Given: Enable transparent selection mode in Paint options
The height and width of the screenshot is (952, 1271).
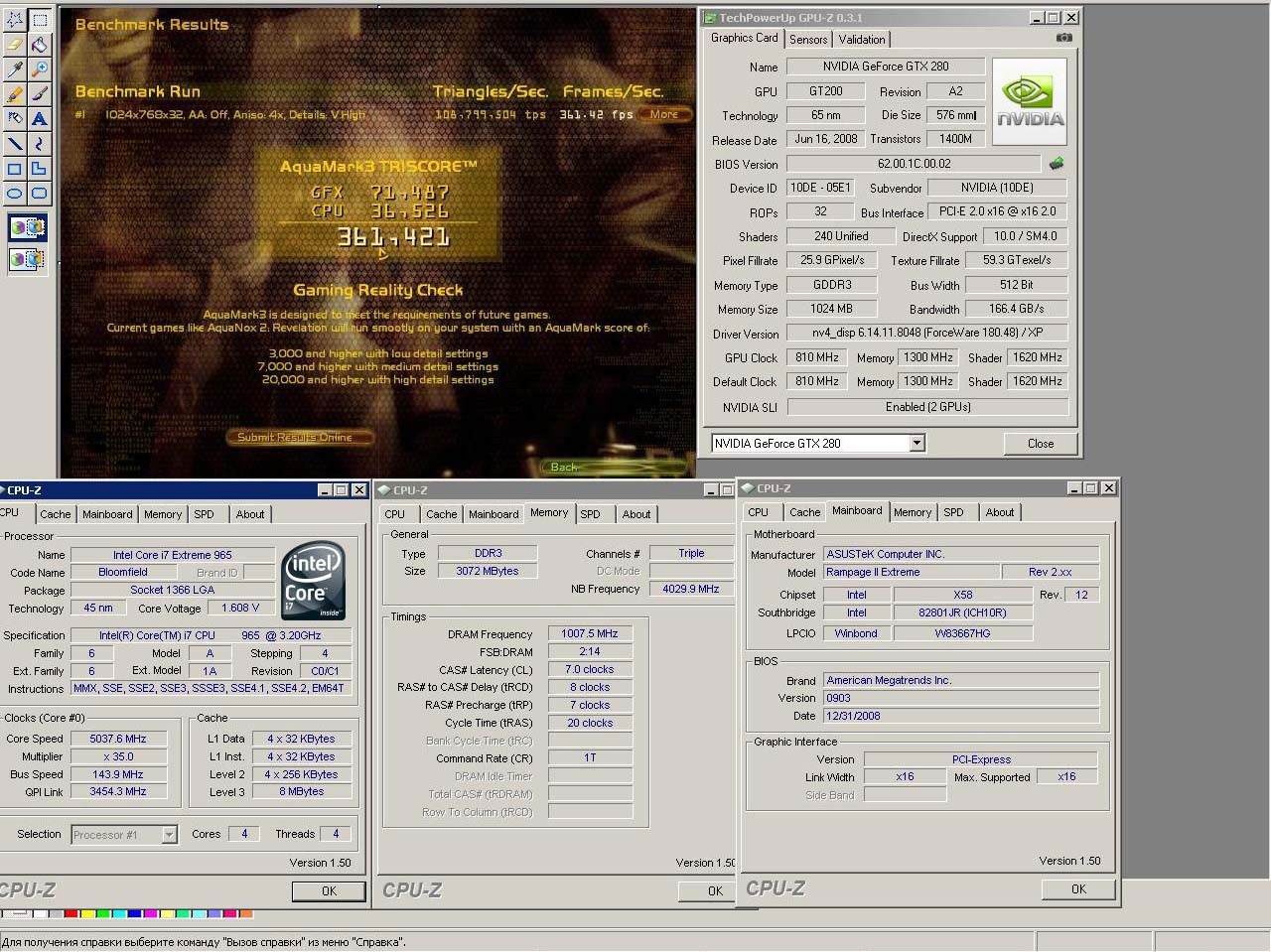Looking at the screenshot, I should pos(27,259).
